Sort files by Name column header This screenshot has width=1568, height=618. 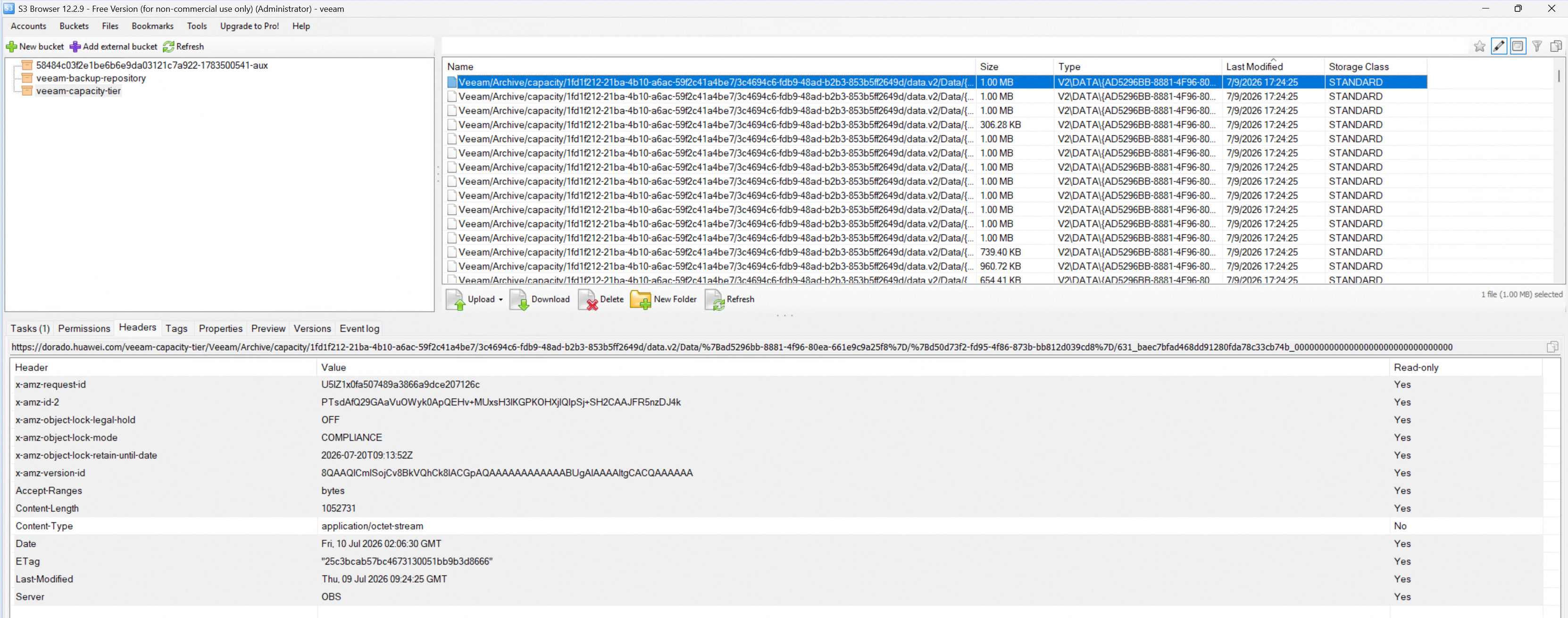(709, 67)
